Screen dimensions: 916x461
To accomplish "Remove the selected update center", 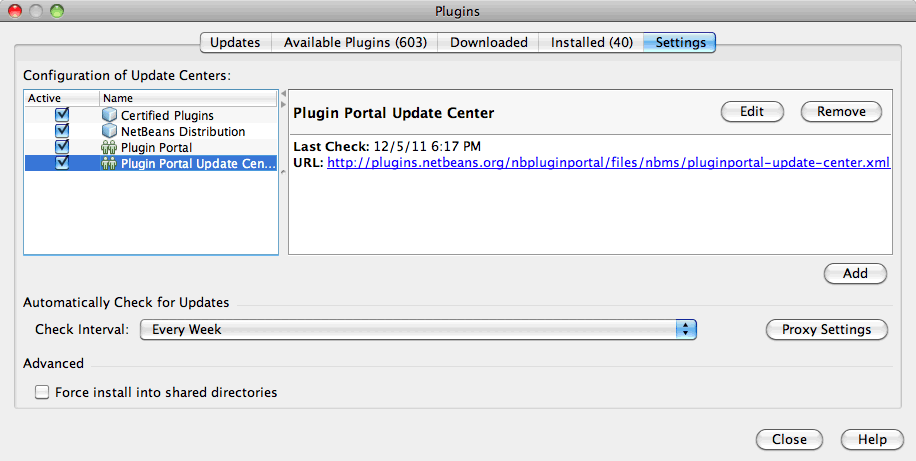I will 841,112.
